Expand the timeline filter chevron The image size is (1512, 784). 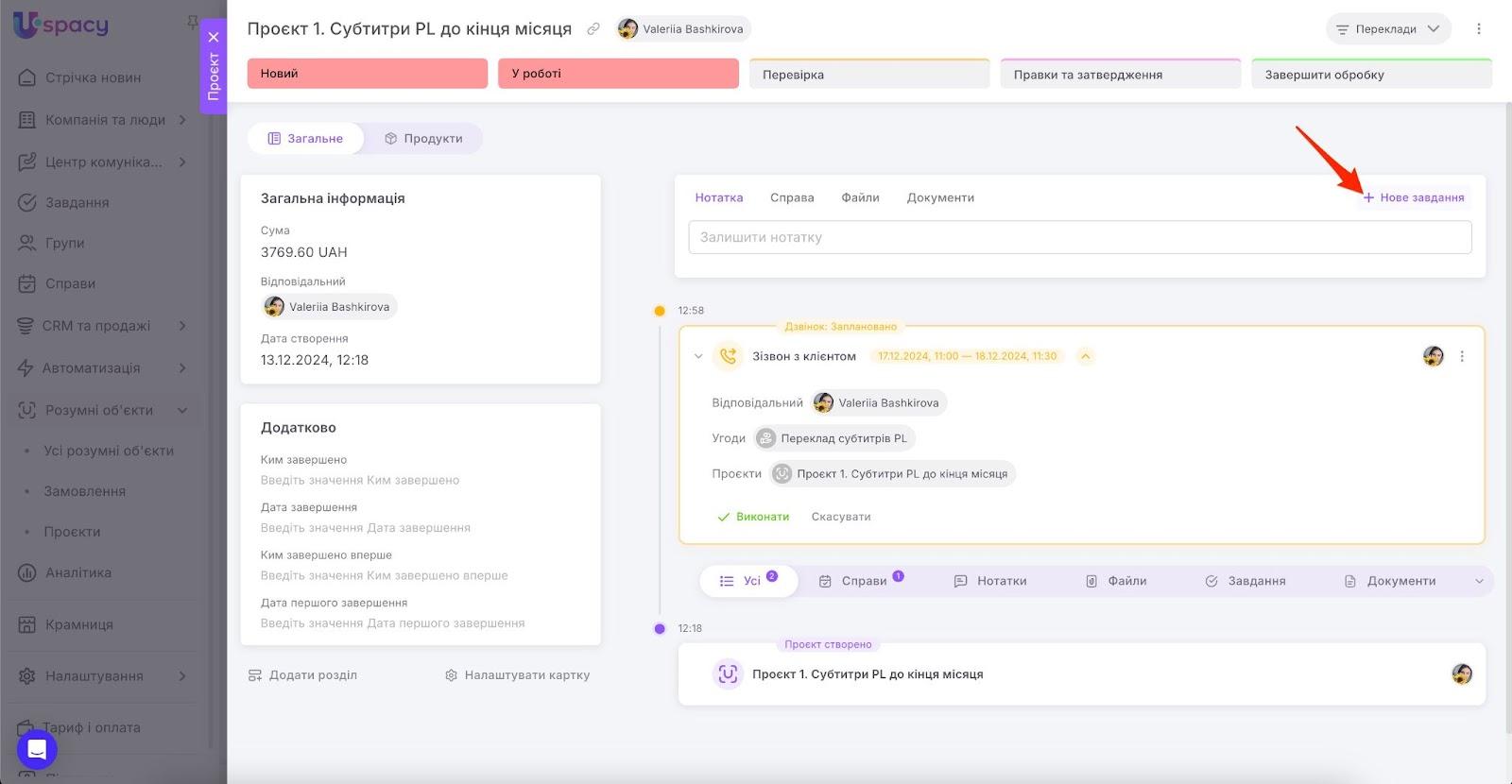tap(1479, 581)
